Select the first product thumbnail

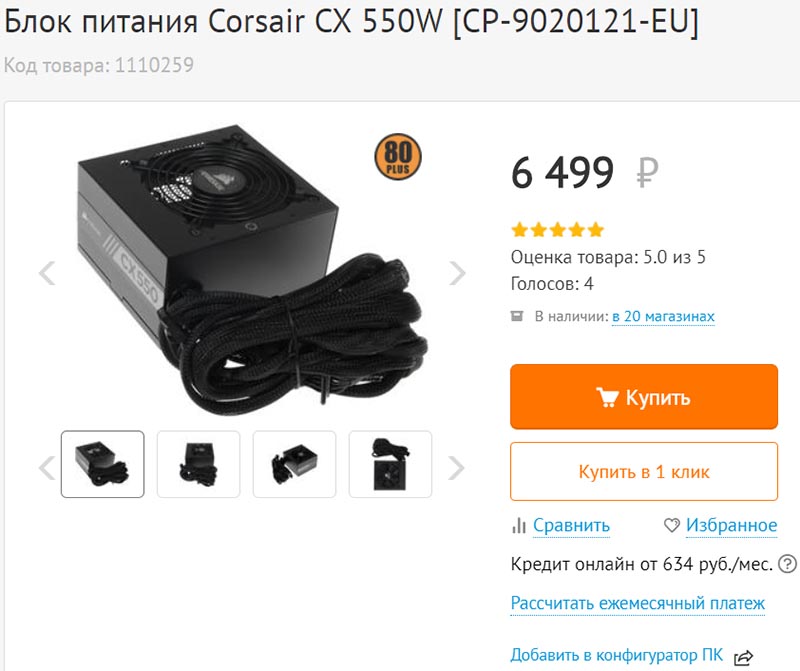tap(103, 464)
